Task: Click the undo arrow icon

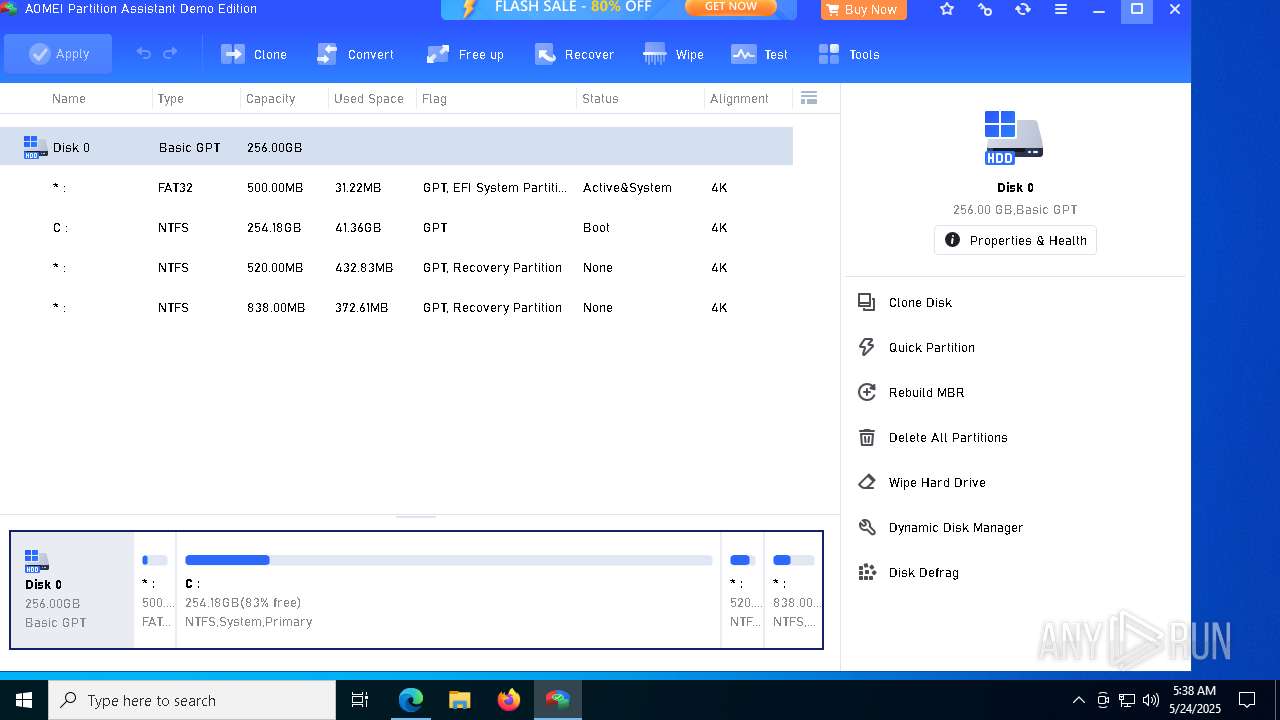Action: [144, 54]
